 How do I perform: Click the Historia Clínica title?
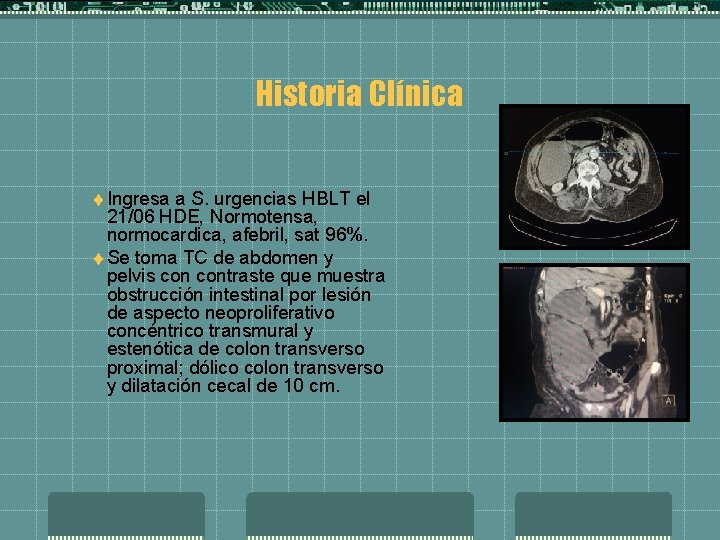click(359, 94)
